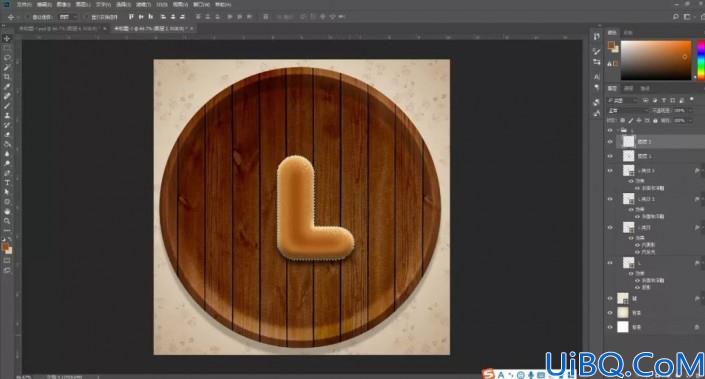Select the Zoom tool
Image resolution: width=705 pixels, height=379 pixels.
(x=7, y=221)
